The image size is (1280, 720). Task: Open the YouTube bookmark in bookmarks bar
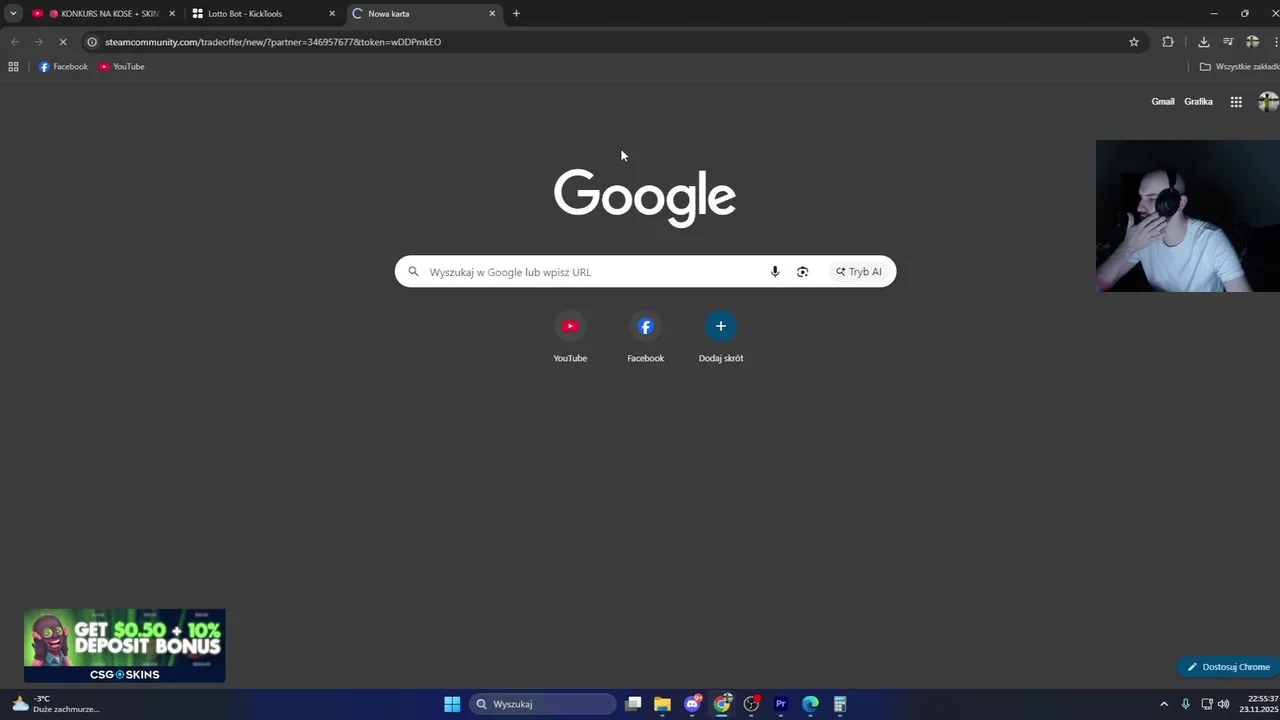tap(122, 67)
